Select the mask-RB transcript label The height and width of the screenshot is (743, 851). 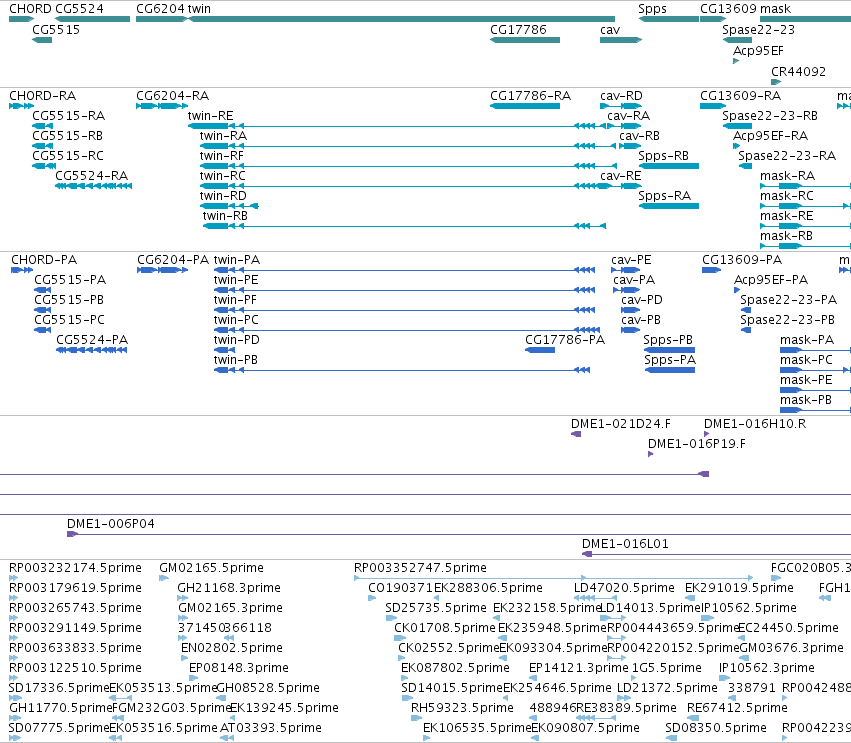click(786, 236)
